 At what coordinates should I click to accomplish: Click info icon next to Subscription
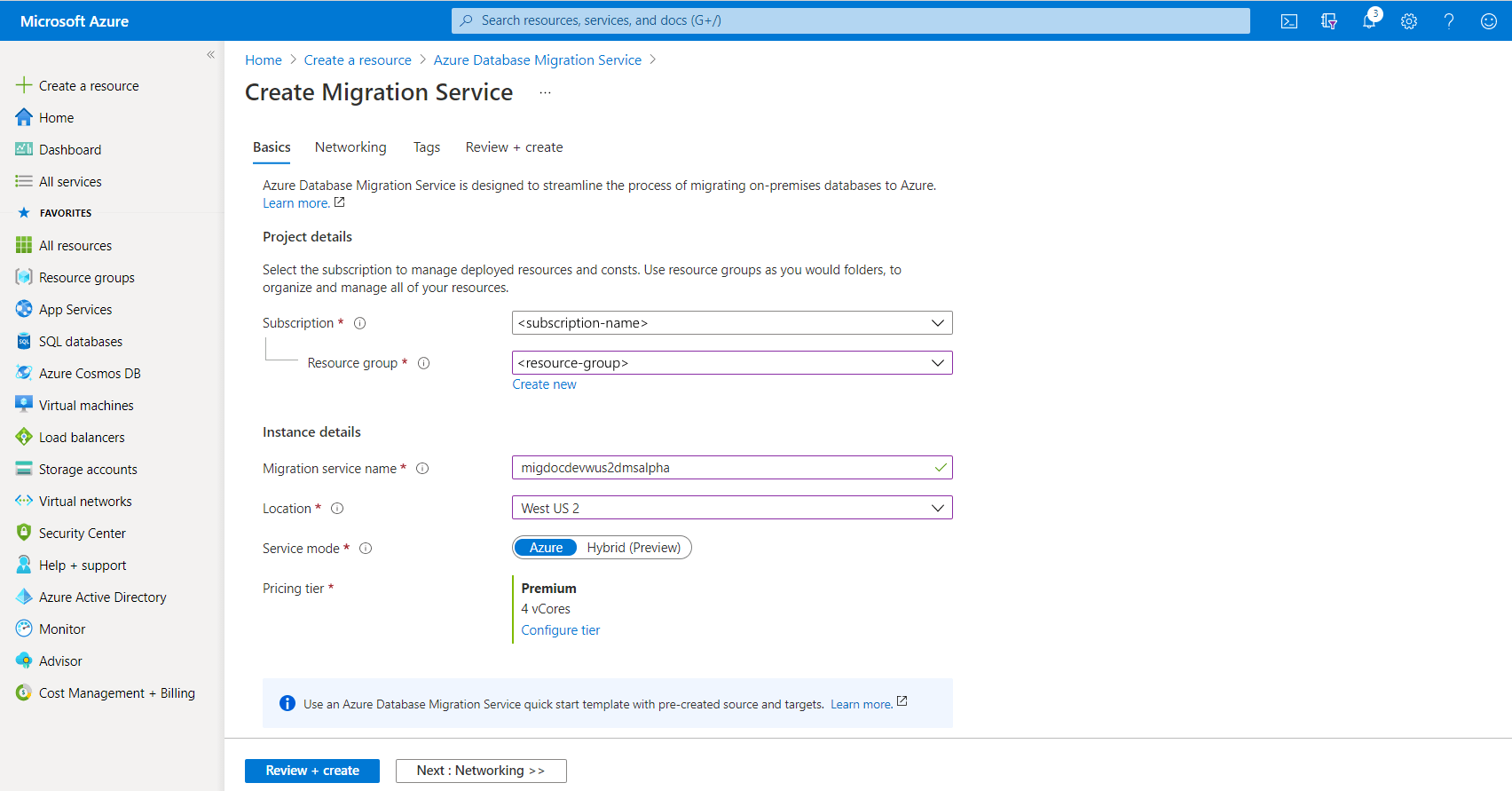[x=360, y=323]
